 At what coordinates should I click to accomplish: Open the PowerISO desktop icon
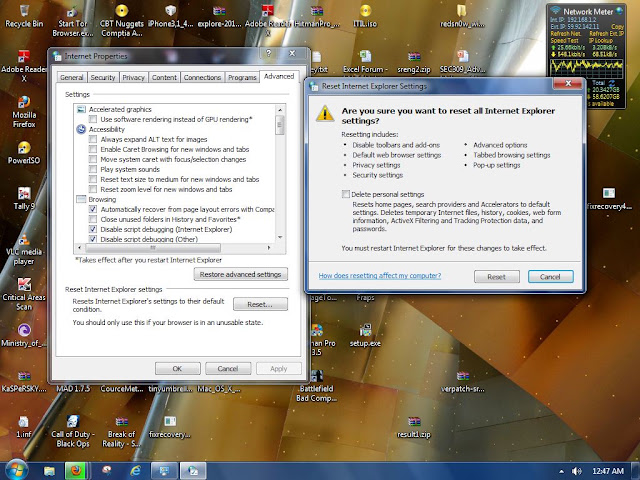(24, 152)
